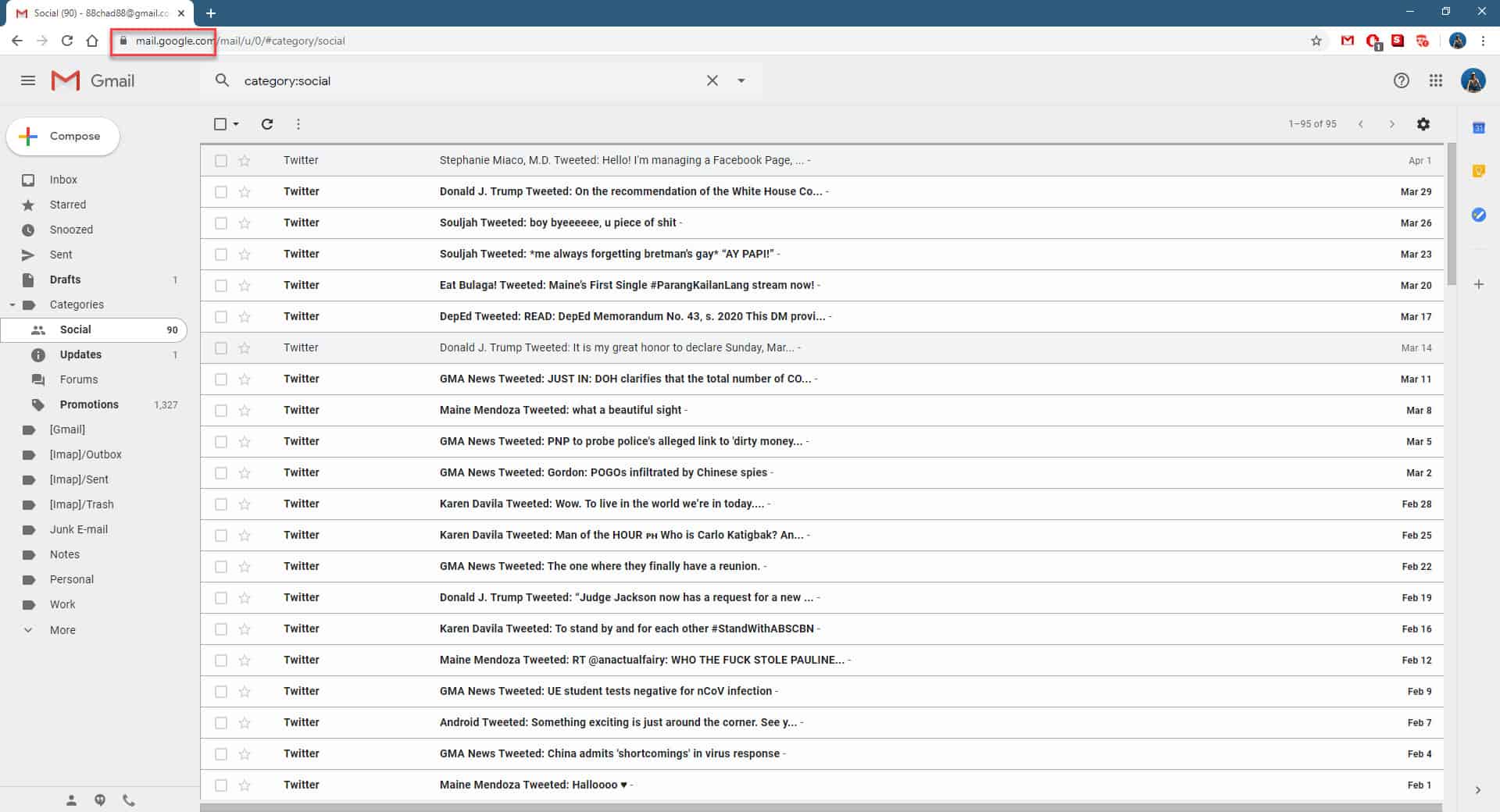
Task: Open the Personal label
Action: pos(72,579)
